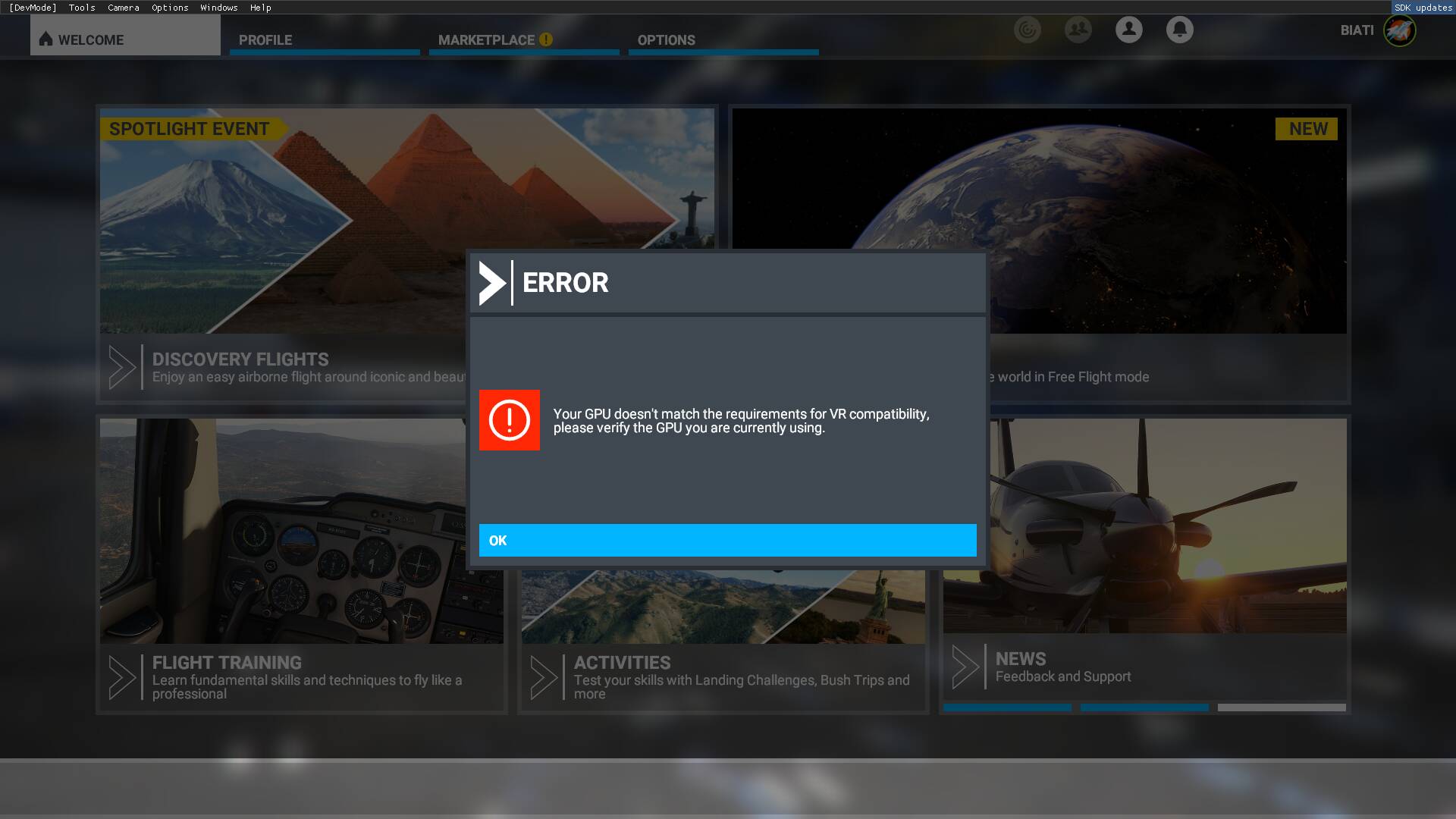Select the first news carousel indicator
The height and width of the screenshot is (819, 1456).
click(1007, 708)
